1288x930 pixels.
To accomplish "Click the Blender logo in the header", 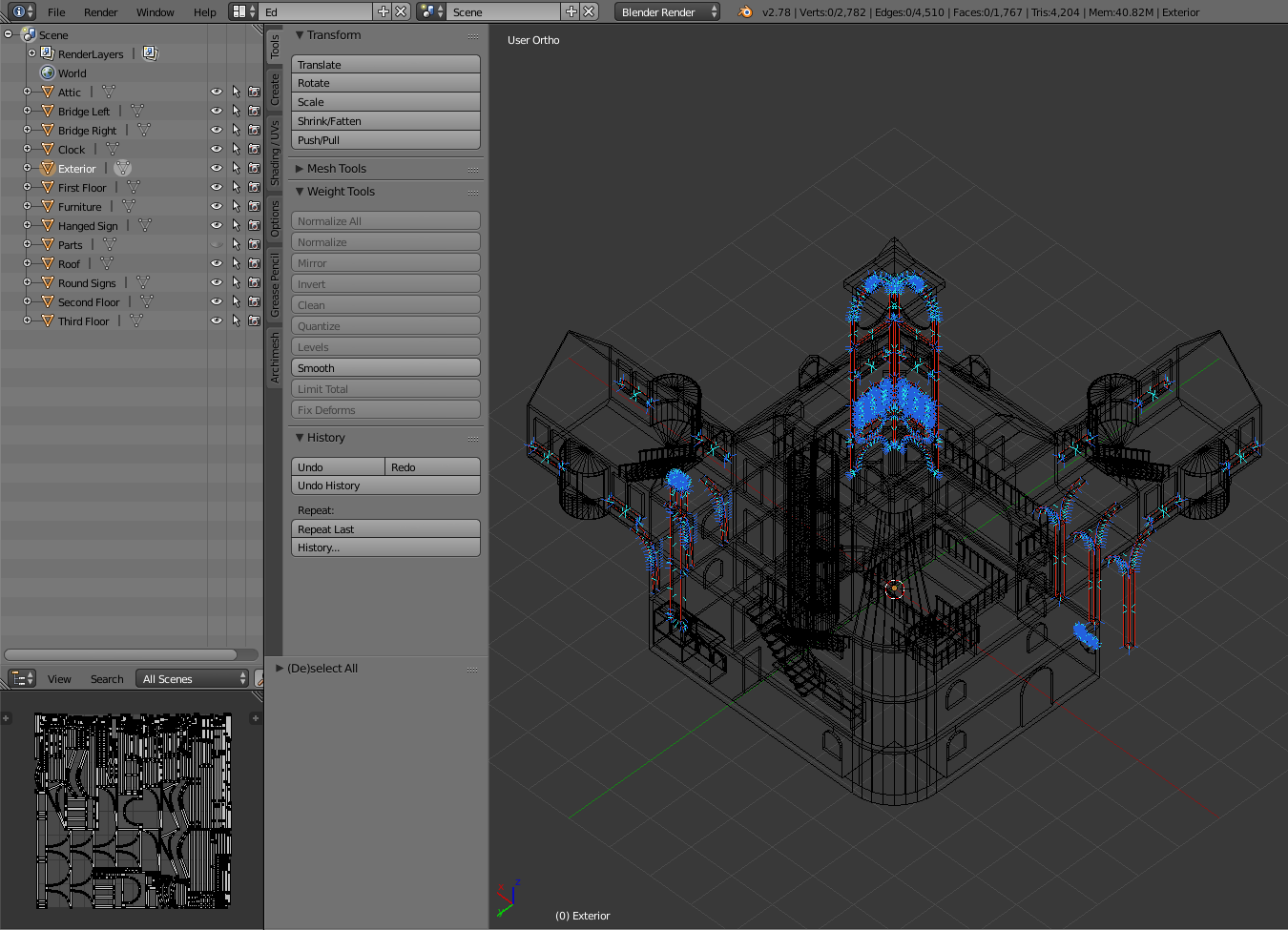I will [745, 12].
